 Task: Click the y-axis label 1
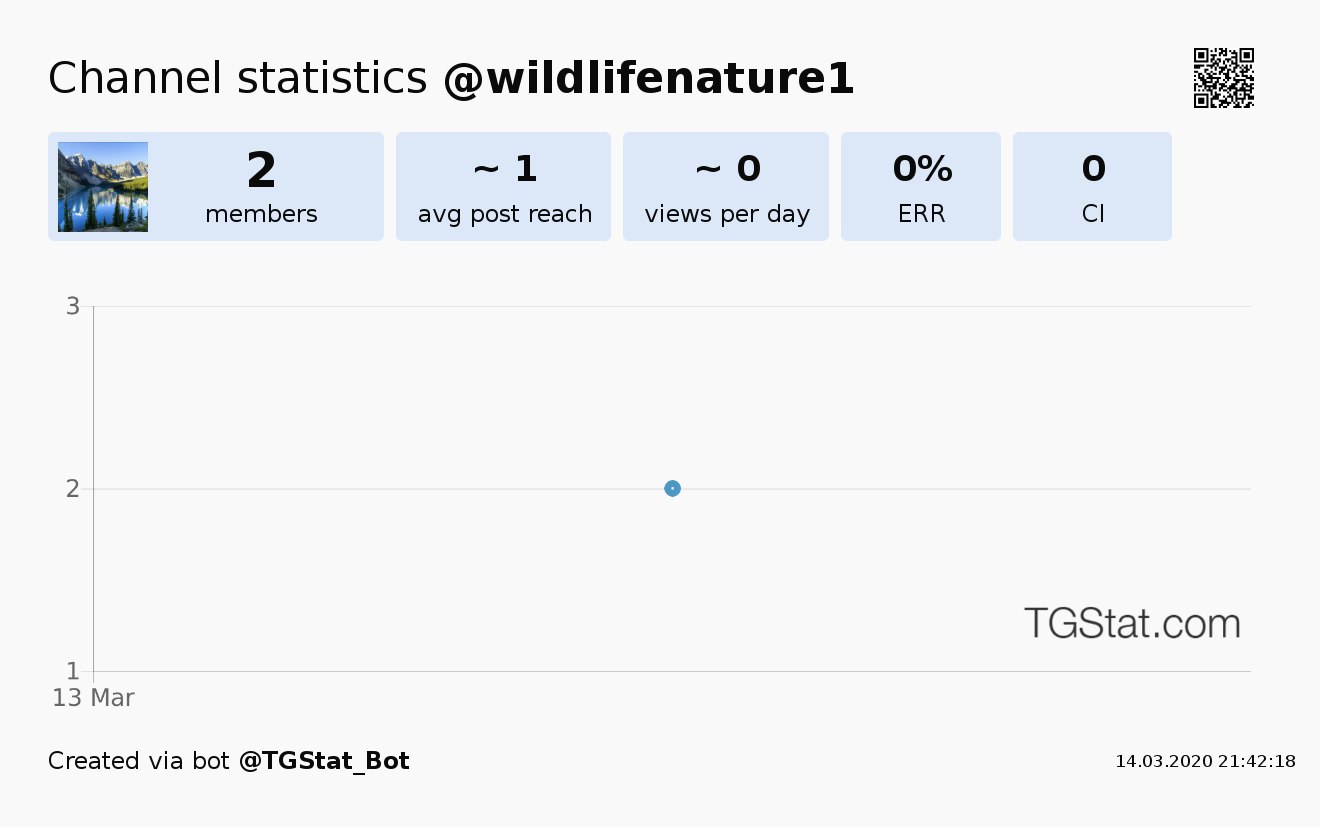(x=73, y=671)
